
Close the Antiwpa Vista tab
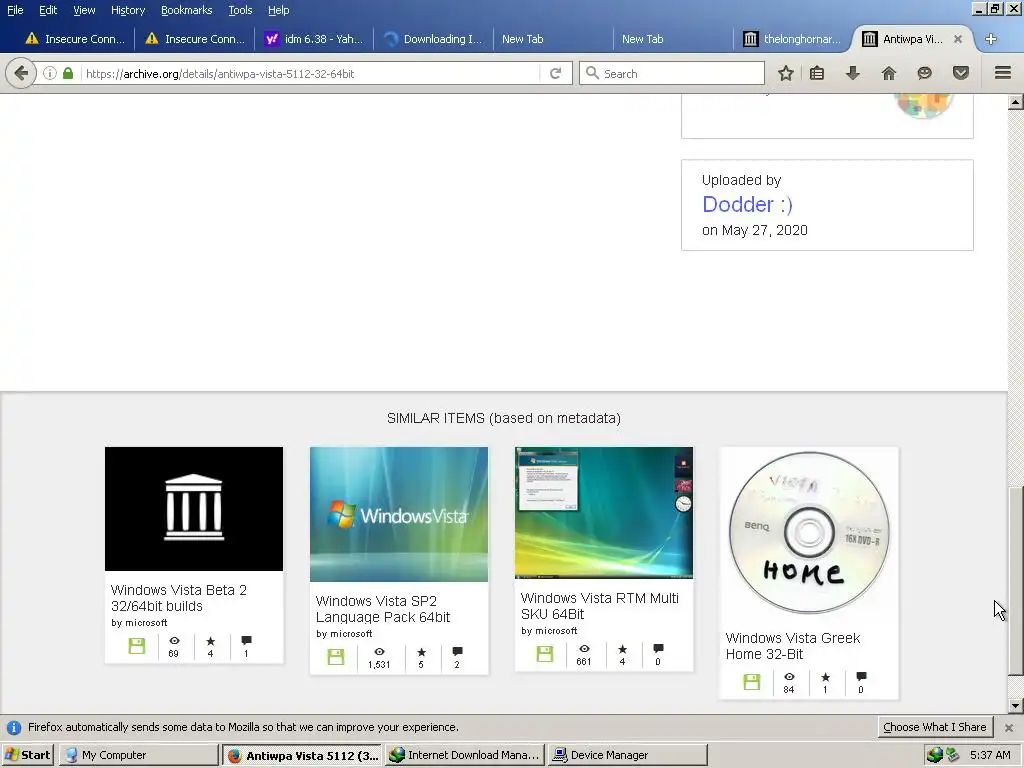[x=957, y=39]
